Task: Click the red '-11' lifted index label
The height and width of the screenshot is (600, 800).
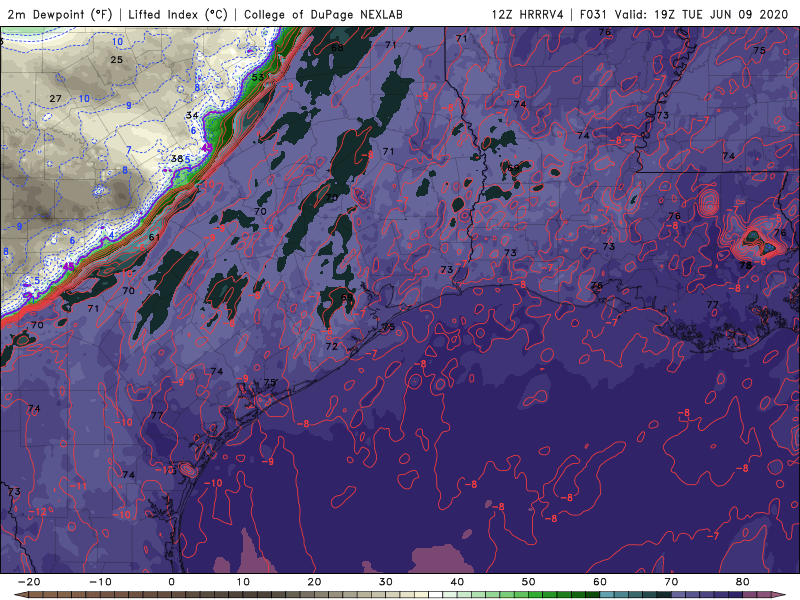Action: pyautogui.click(x=78, y=486)
